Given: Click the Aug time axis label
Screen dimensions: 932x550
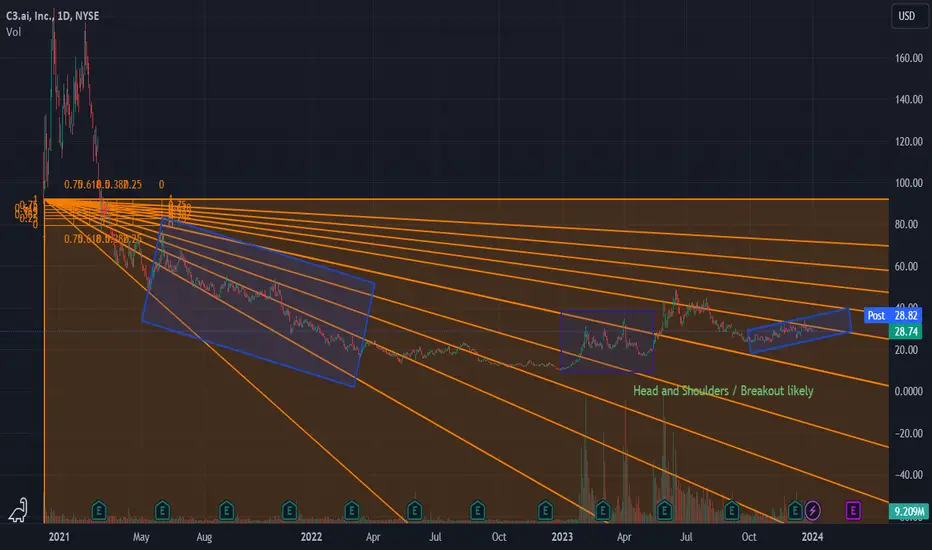Looking at the screenshot, I should pyautogui.click(x=204, y=537).
